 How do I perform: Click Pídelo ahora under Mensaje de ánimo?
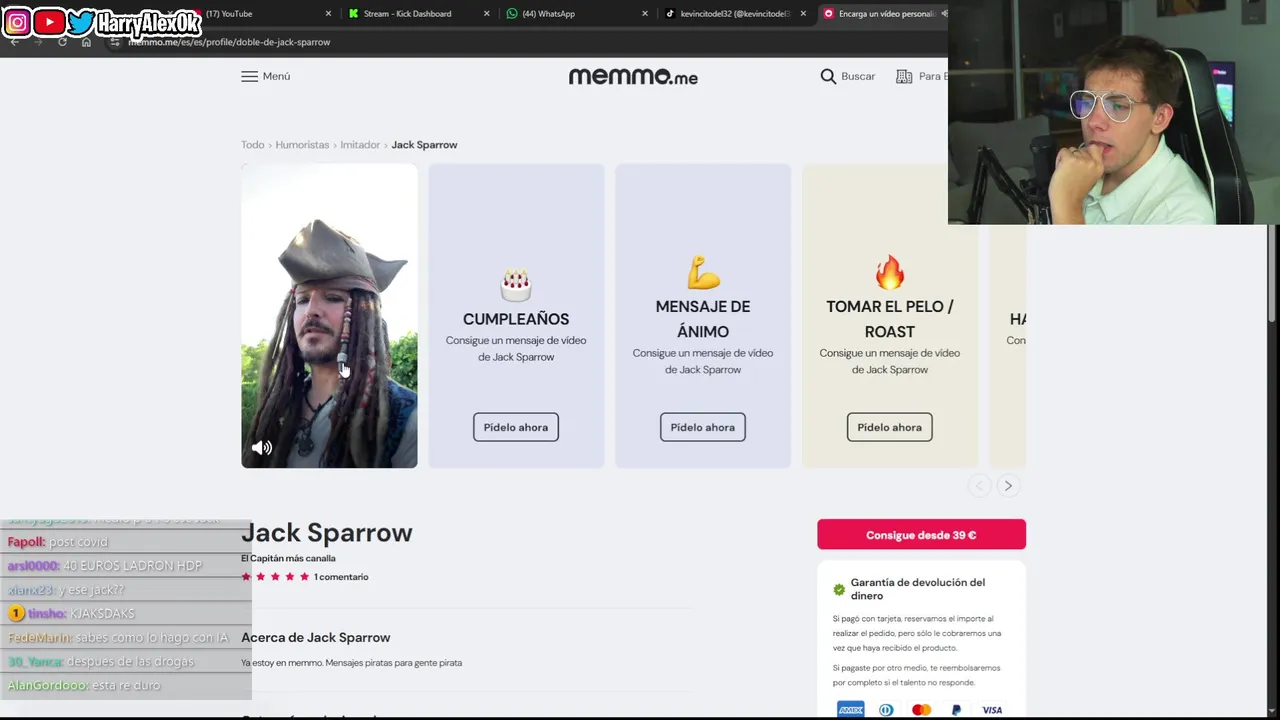703,427
